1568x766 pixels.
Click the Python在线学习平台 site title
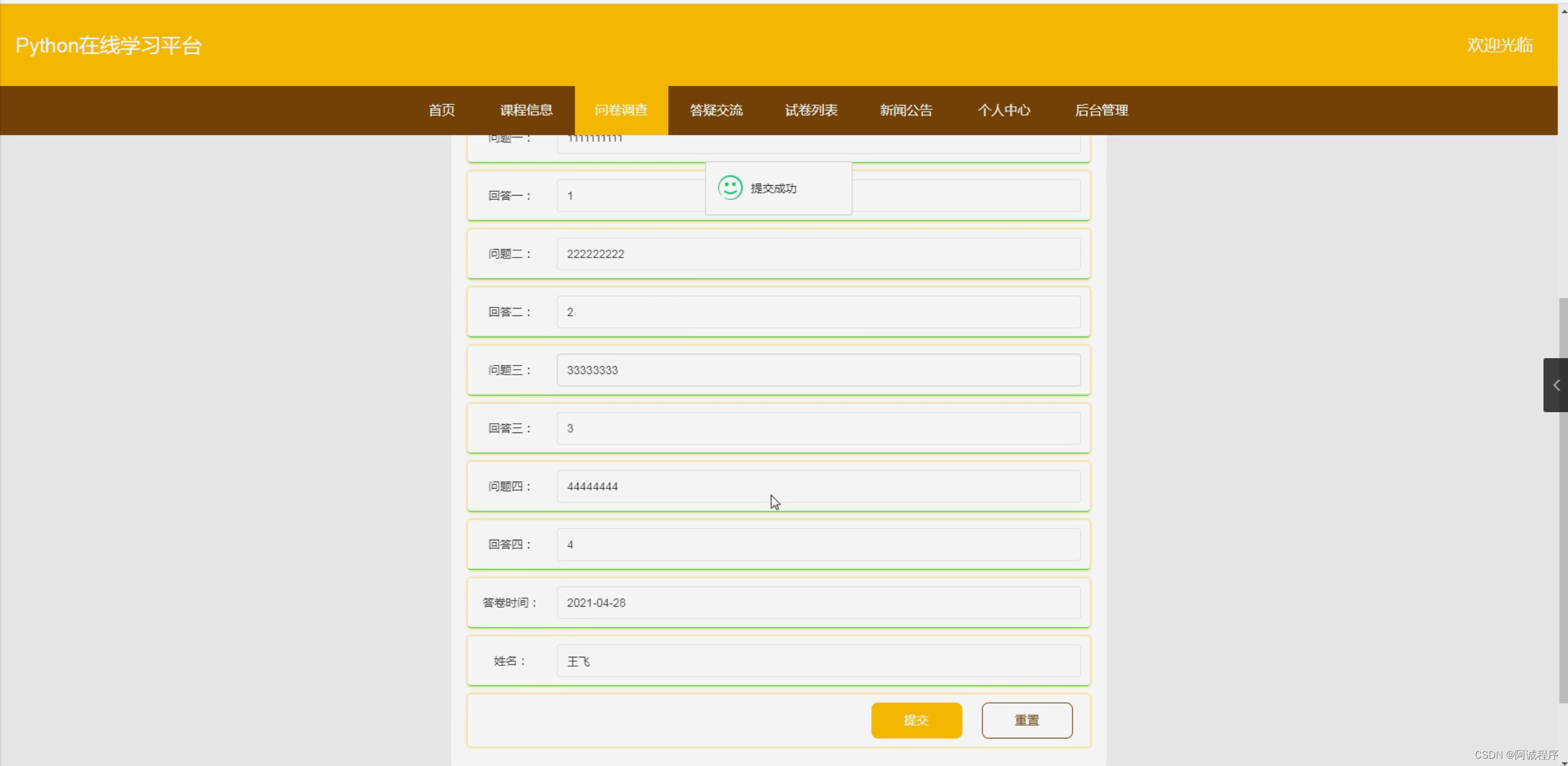108,45
